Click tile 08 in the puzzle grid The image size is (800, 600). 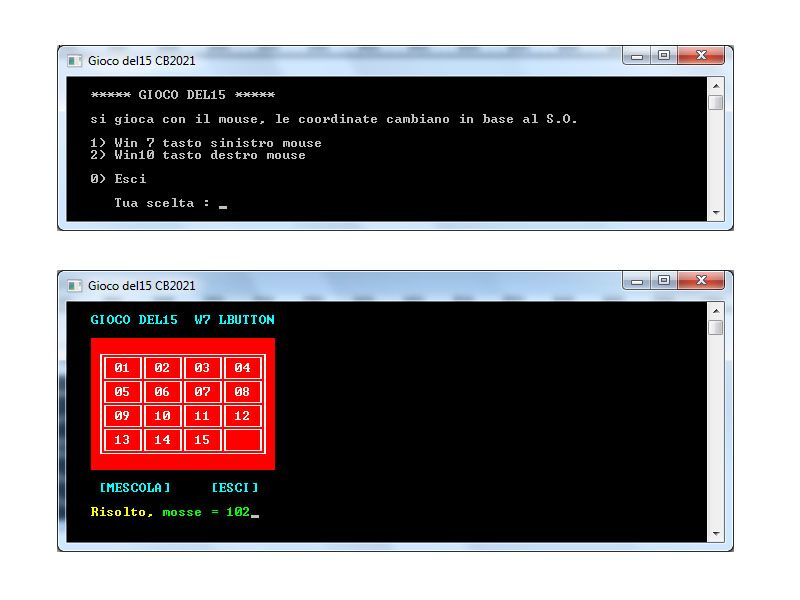(242, 392)
